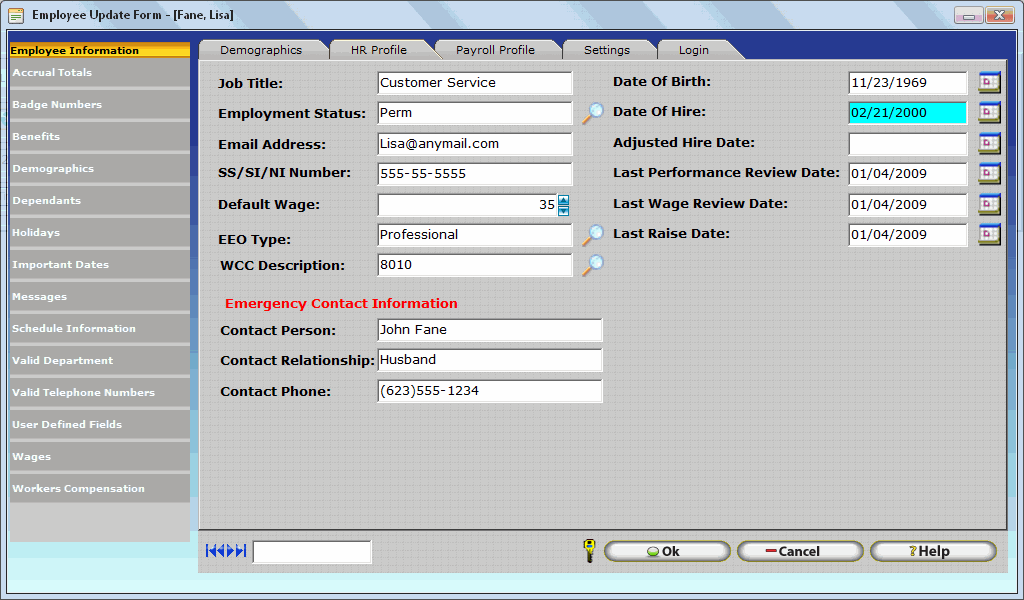Switch to the HR Profile tab
The width and height of the screenshot is (1024, 600).
click(x=378, y=50)
